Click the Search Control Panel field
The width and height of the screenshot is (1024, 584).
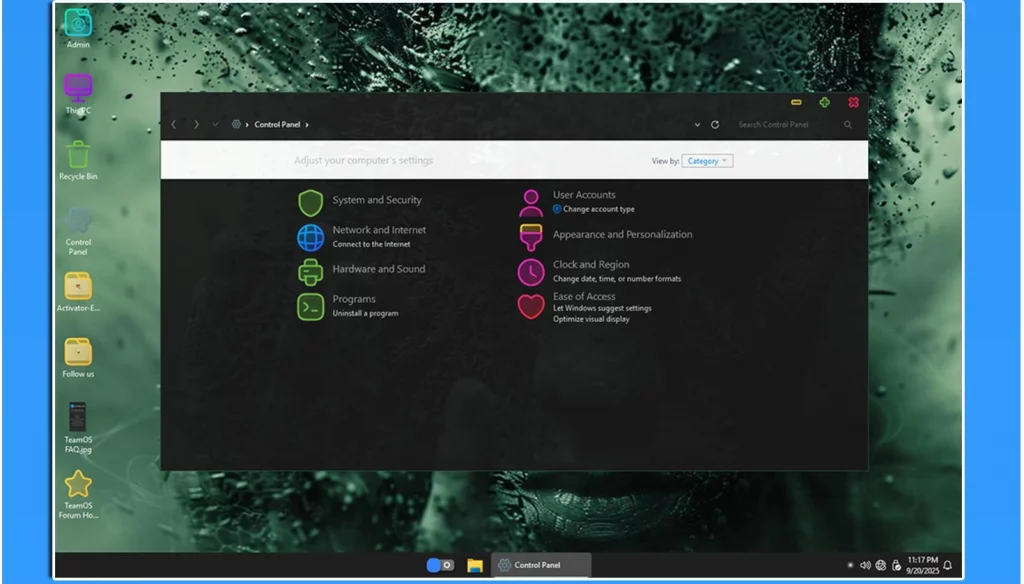785,125
